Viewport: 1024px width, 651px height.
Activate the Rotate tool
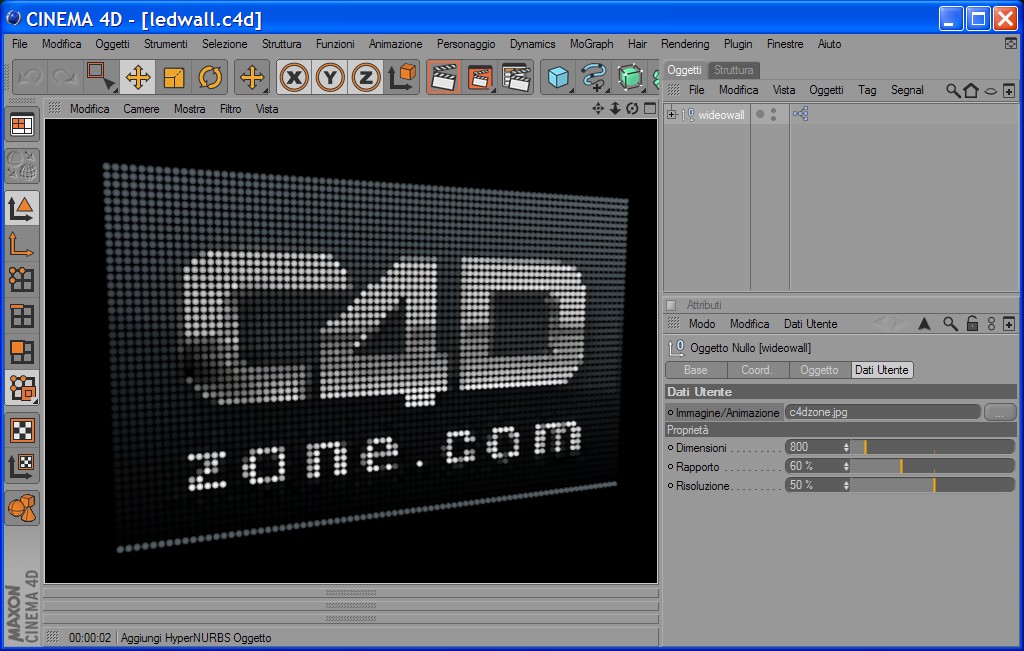coord(210,78)
